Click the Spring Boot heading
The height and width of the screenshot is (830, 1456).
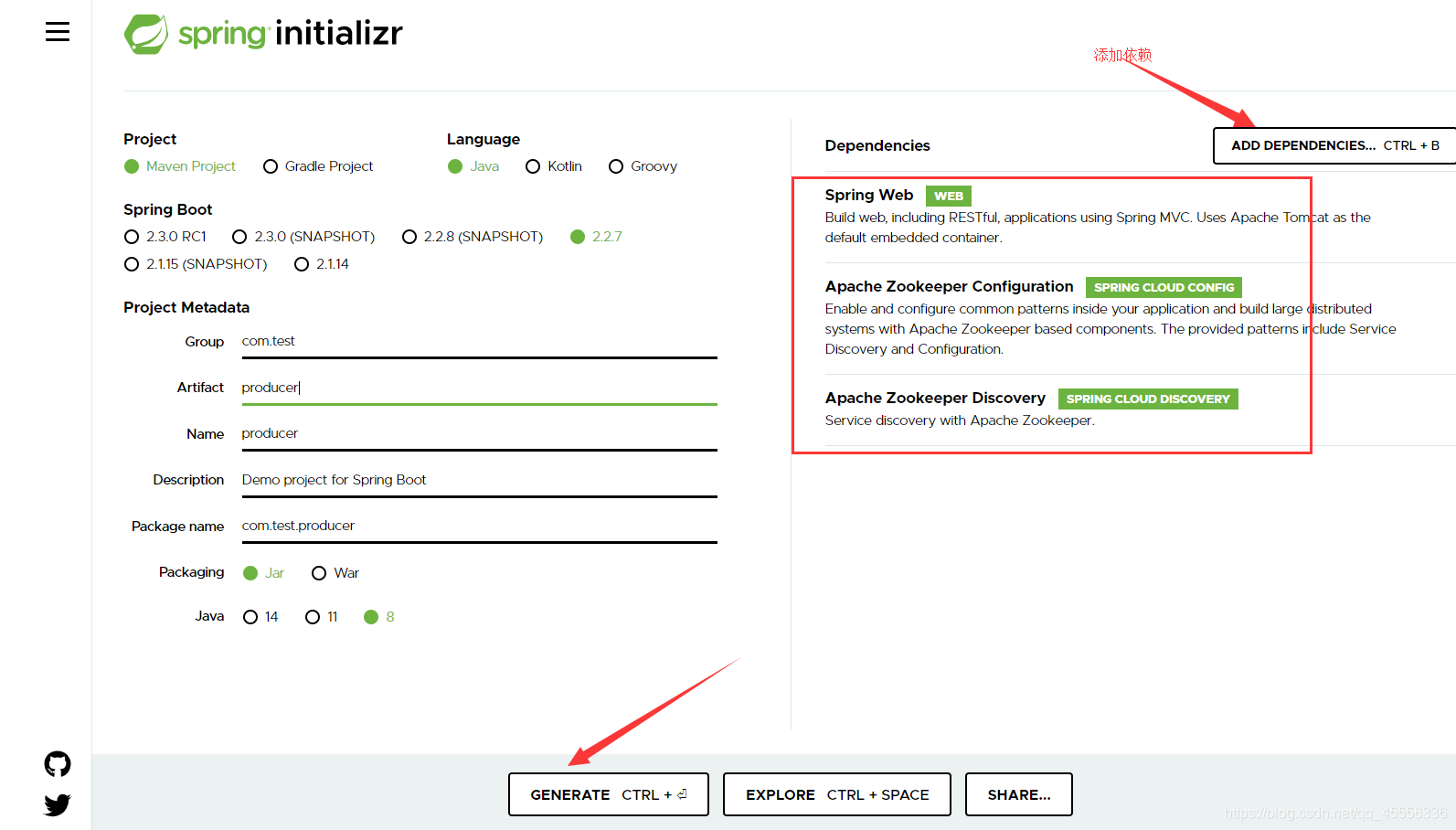coord(168,209)
